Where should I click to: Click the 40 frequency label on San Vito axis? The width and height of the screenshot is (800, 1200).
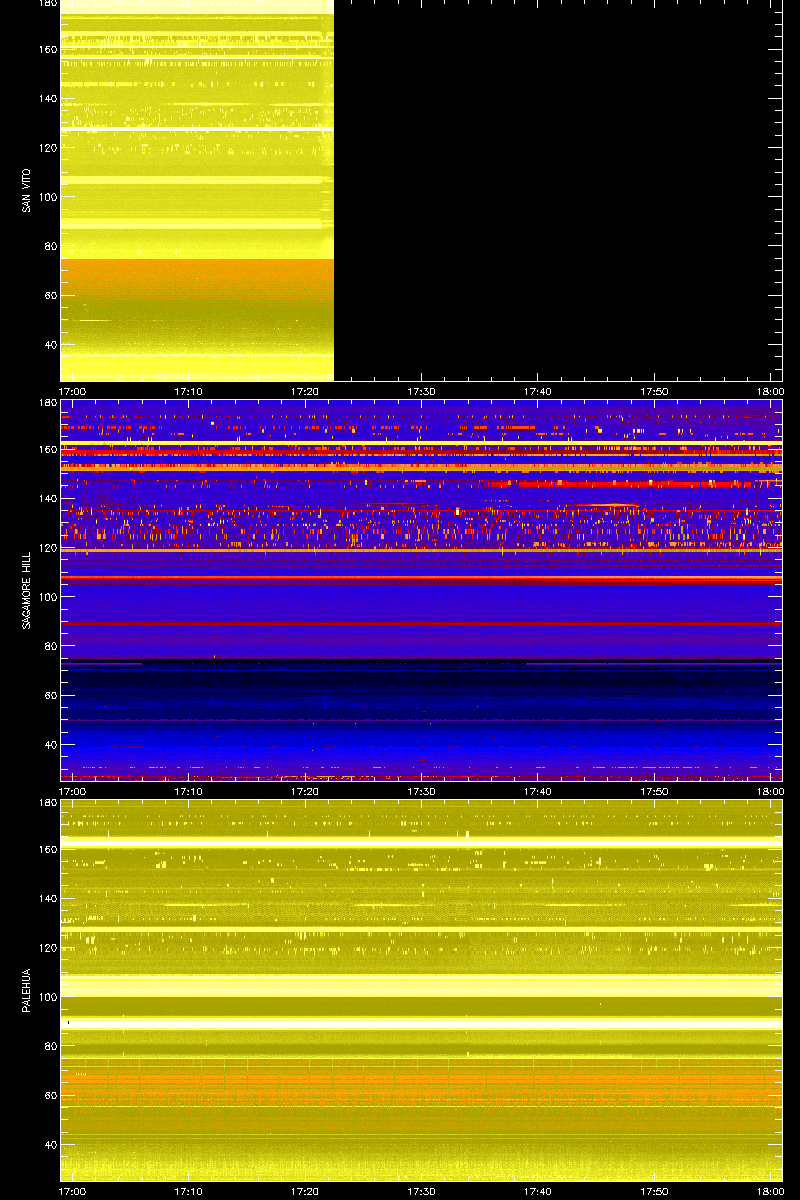(51, 345)
